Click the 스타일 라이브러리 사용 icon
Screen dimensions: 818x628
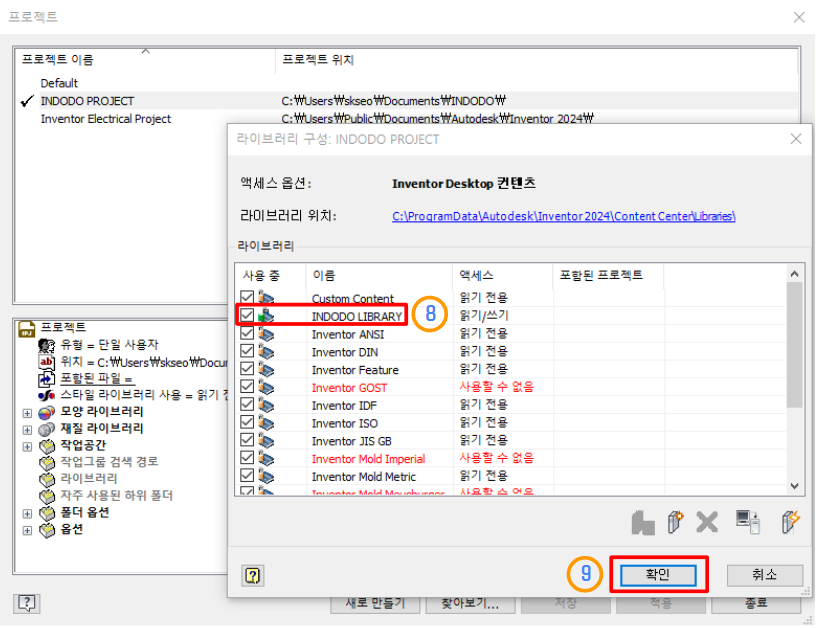46,395
